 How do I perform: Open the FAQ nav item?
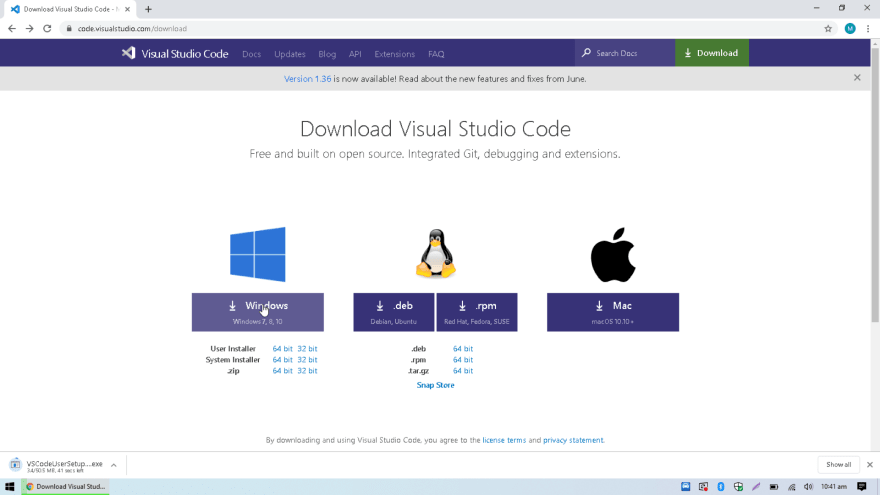click(x=436, y=54)
